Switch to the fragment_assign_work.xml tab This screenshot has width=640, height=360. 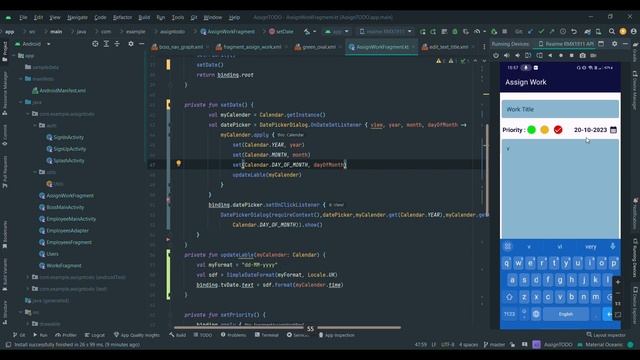click(249, 47)
